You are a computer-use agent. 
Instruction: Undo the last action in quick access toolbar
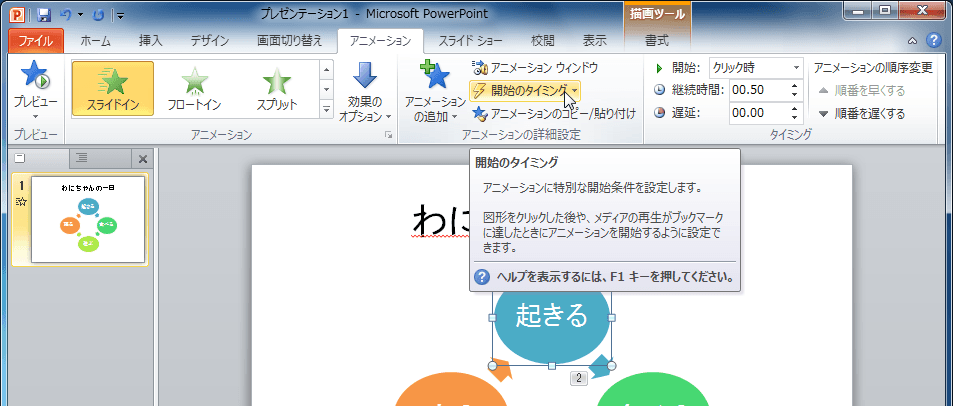(x=66, y=15)
